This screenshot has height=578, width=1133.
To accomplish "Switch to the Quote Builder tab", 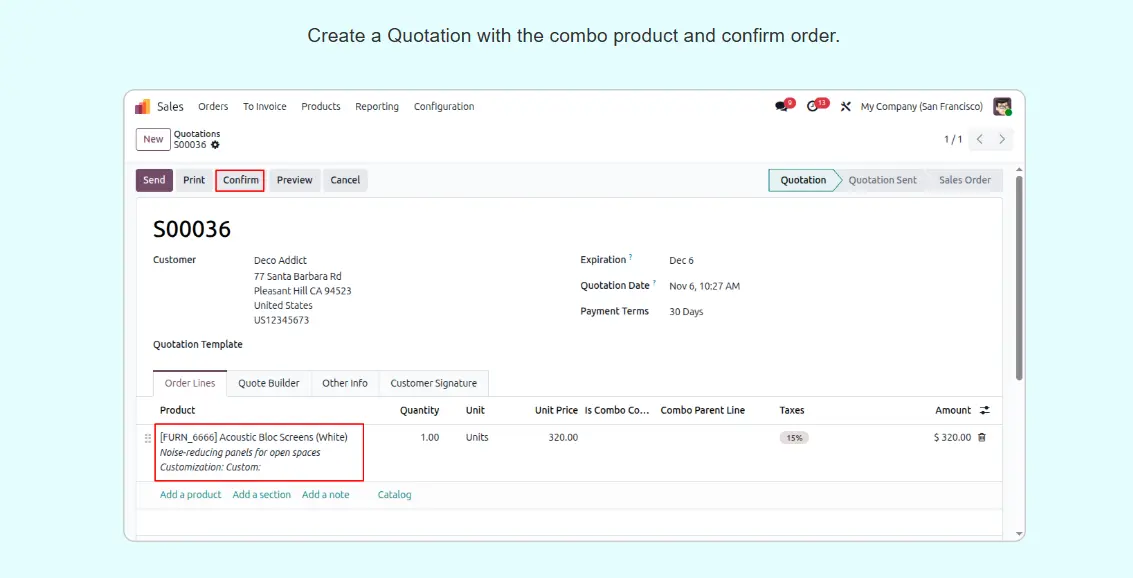I will point(269,383).
